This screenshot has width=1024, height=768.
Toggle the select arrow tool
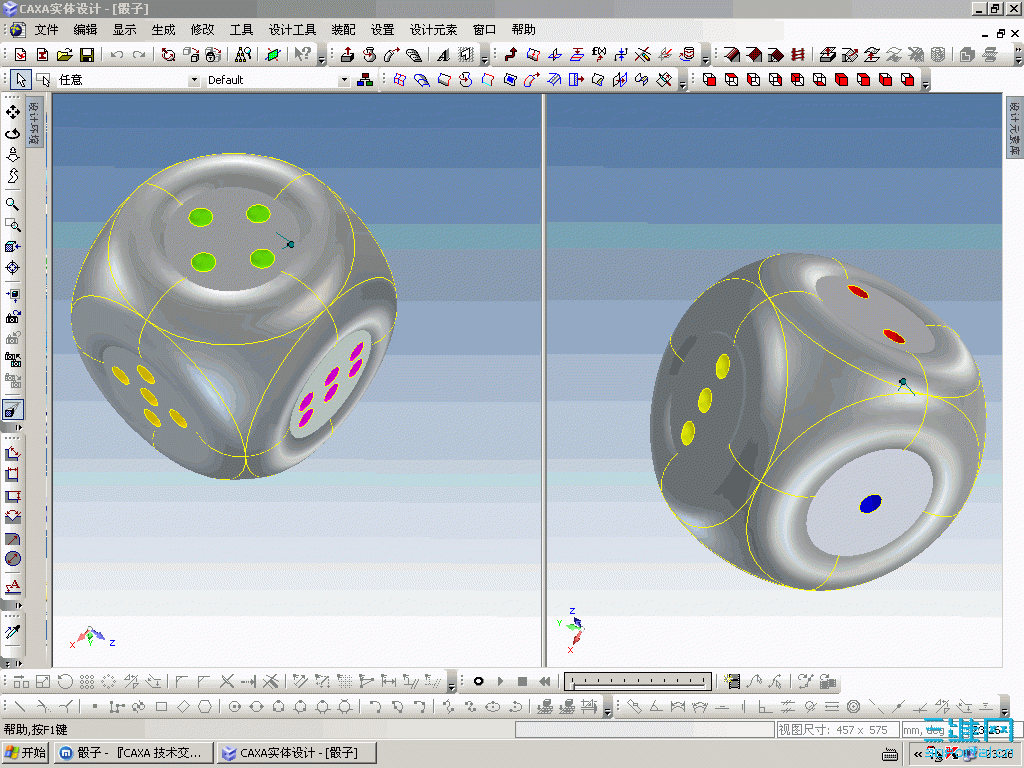pyautogui.click(x=21, y=80)
